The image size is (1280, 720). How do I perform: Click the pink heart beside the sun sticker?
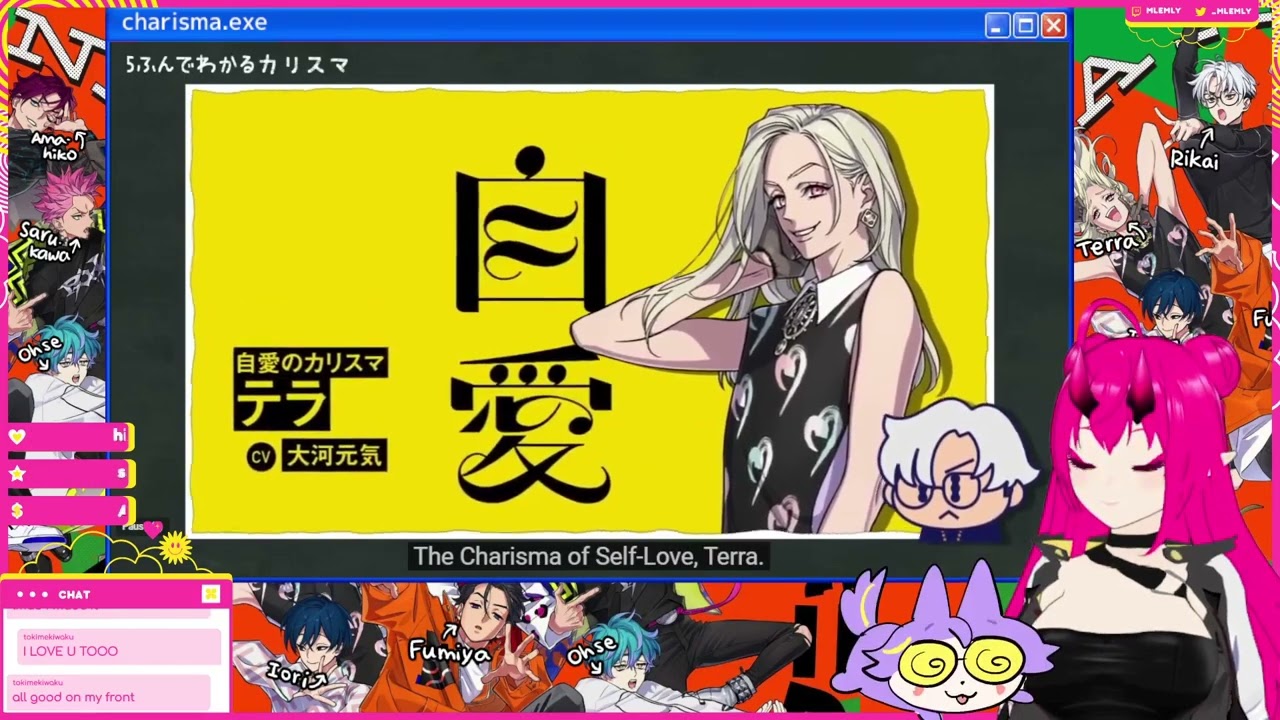(x=152, y=529)
